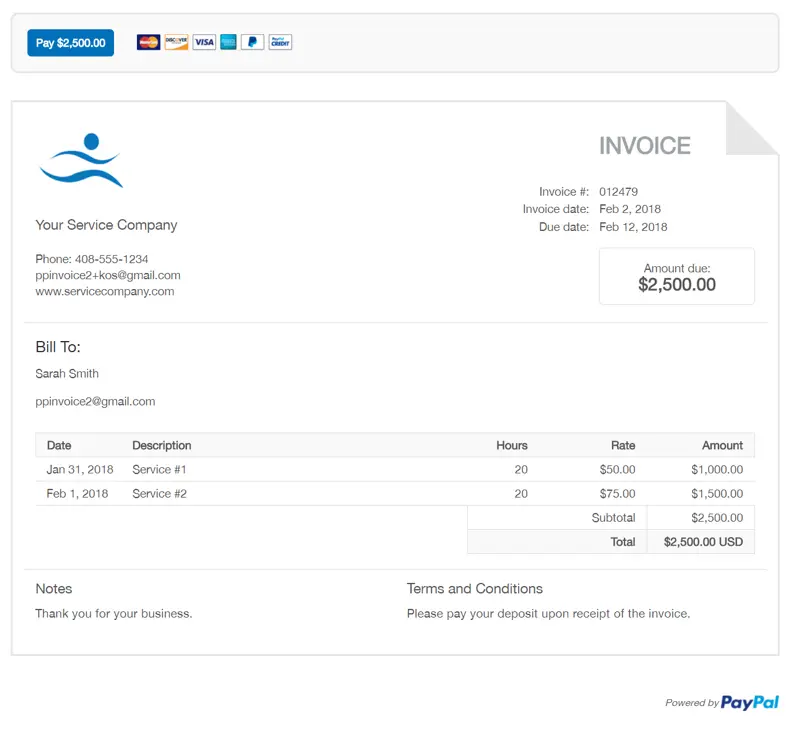Click the Notes heading
Screen dimensions: 795x737
click(x=54, y=588)
